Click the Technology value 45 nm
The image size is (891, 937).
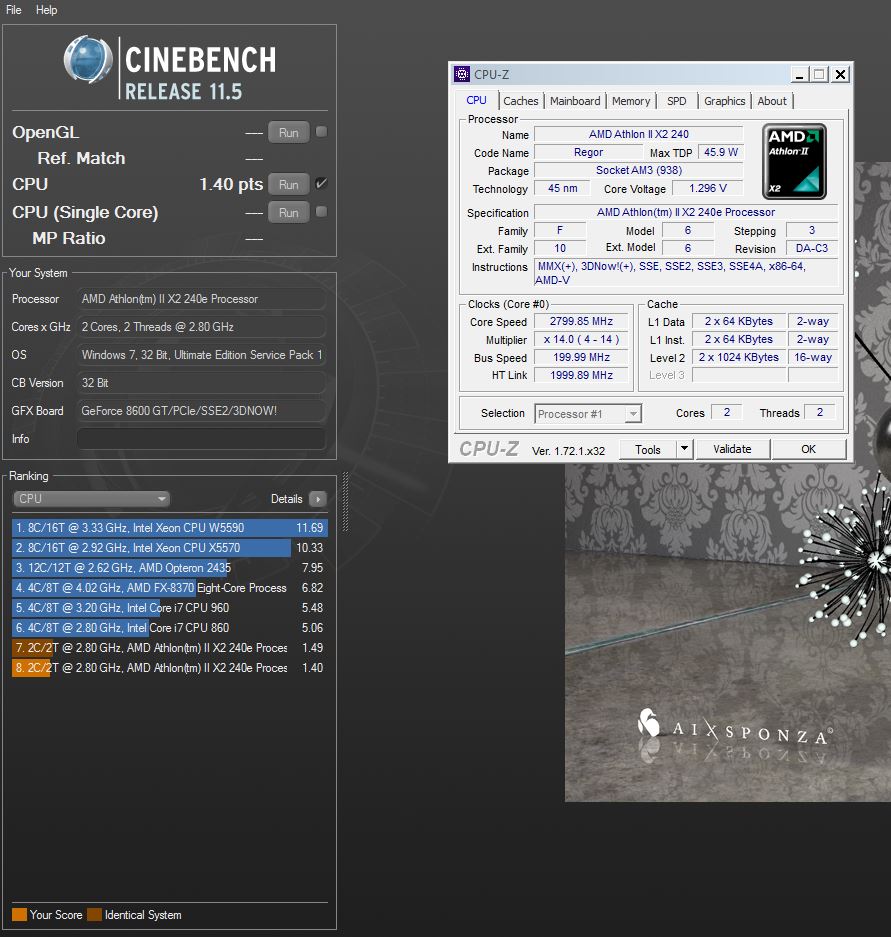[x=562, y=188]
